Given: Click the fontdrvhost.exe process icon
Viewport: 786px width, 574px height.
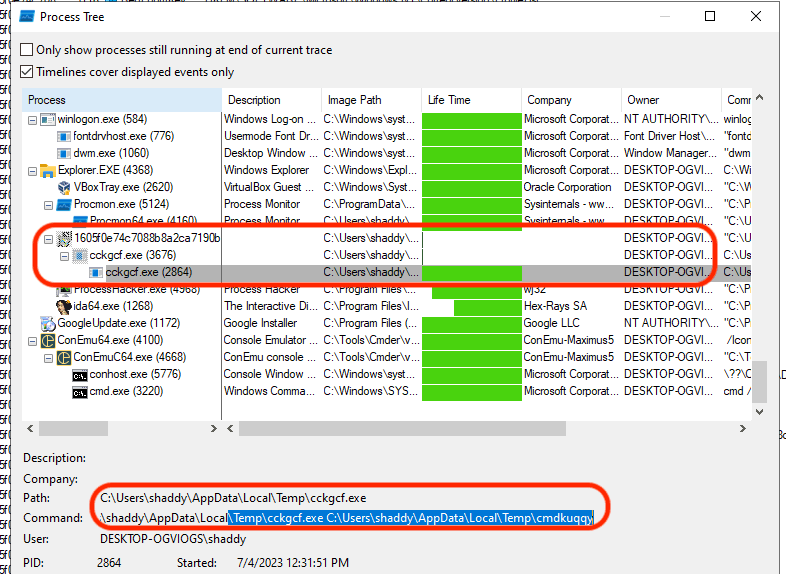Looking at the screenshot, I should [x=64, y=136].
